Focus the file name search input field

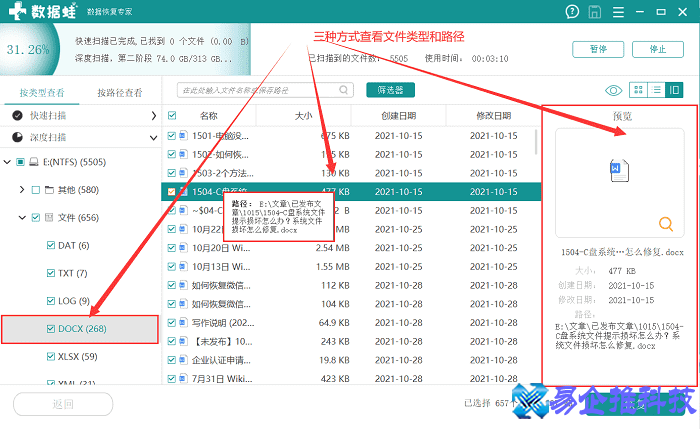click(265, 90)
